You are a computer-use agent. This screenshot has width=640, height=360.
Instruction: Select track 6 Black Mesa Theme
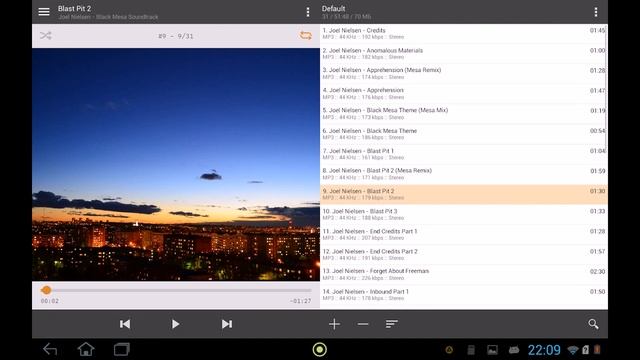pos(464,134)
